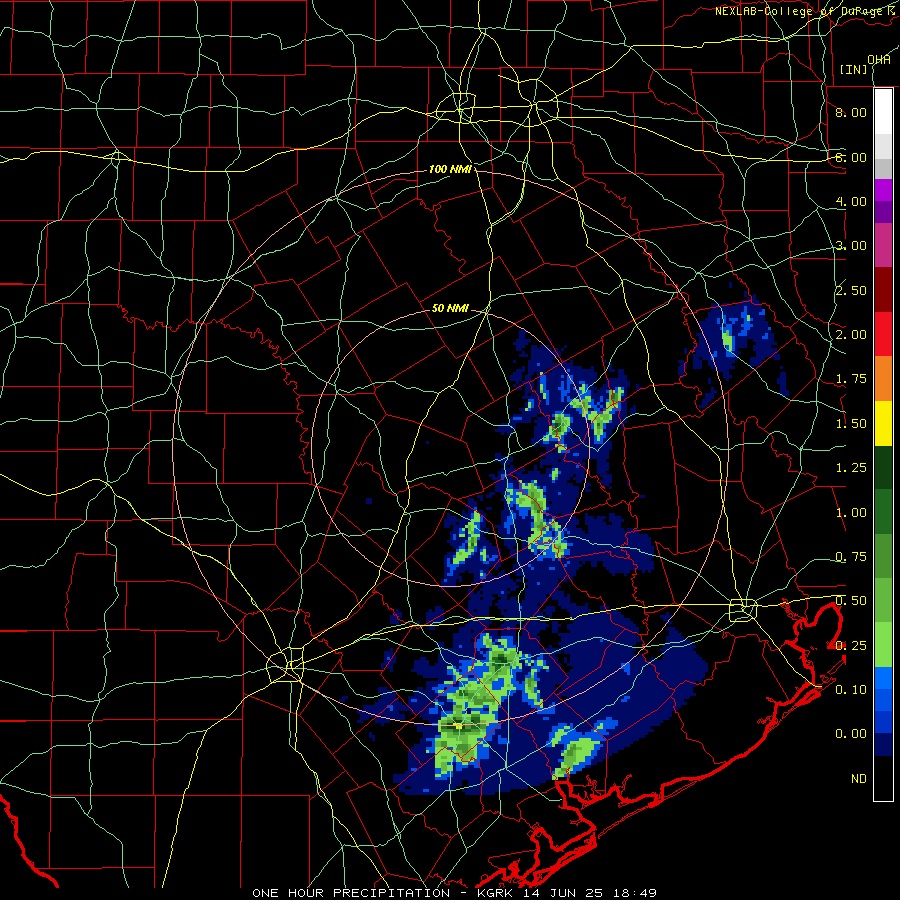
Task: Pick the black ND swatch at scale bottom
Action: pyautogui.click(x=883, y=778)
